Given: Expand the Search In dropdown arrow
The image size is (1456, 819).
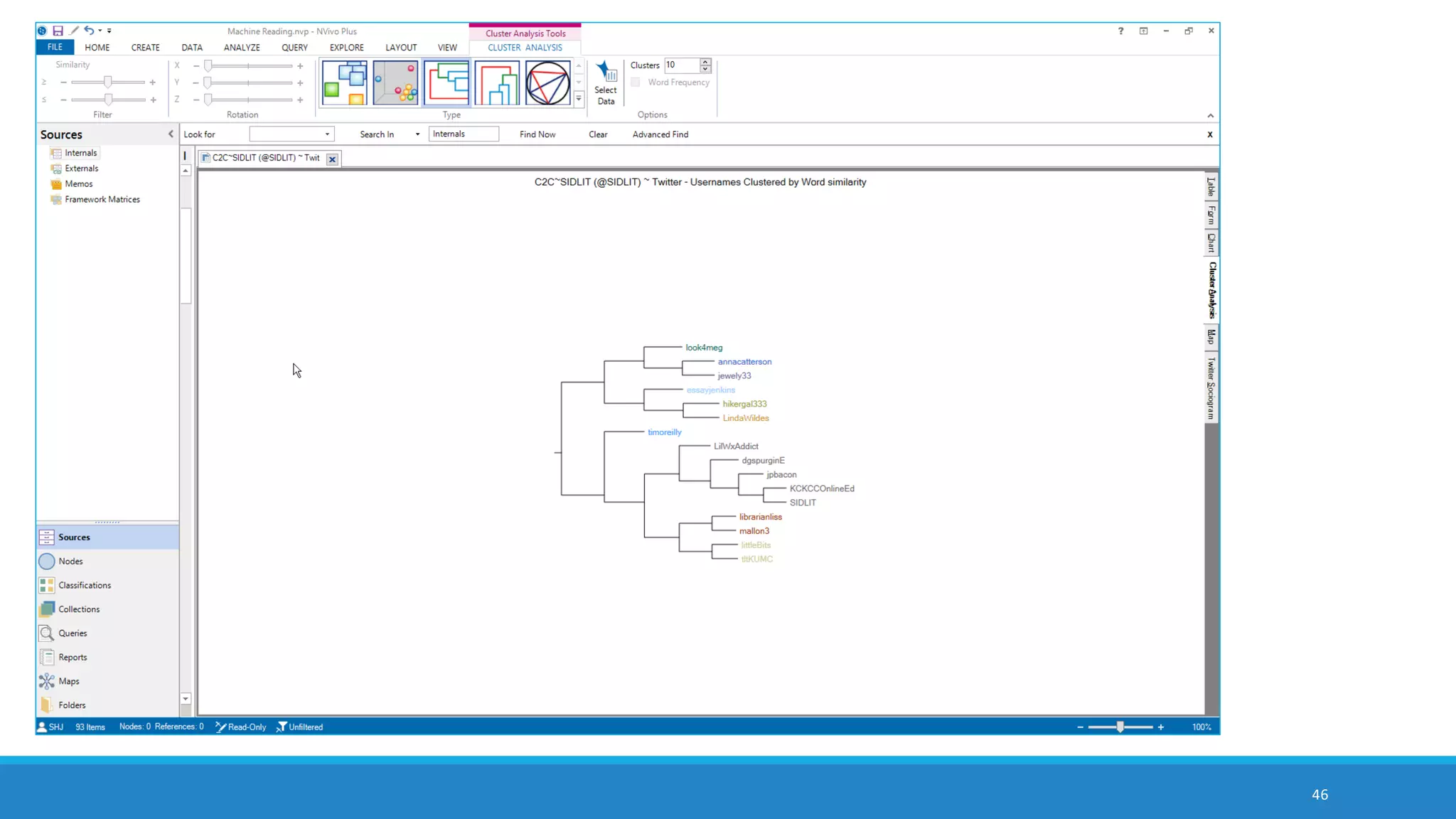Looking at the screenshot, I should click(x=417, y=134).
